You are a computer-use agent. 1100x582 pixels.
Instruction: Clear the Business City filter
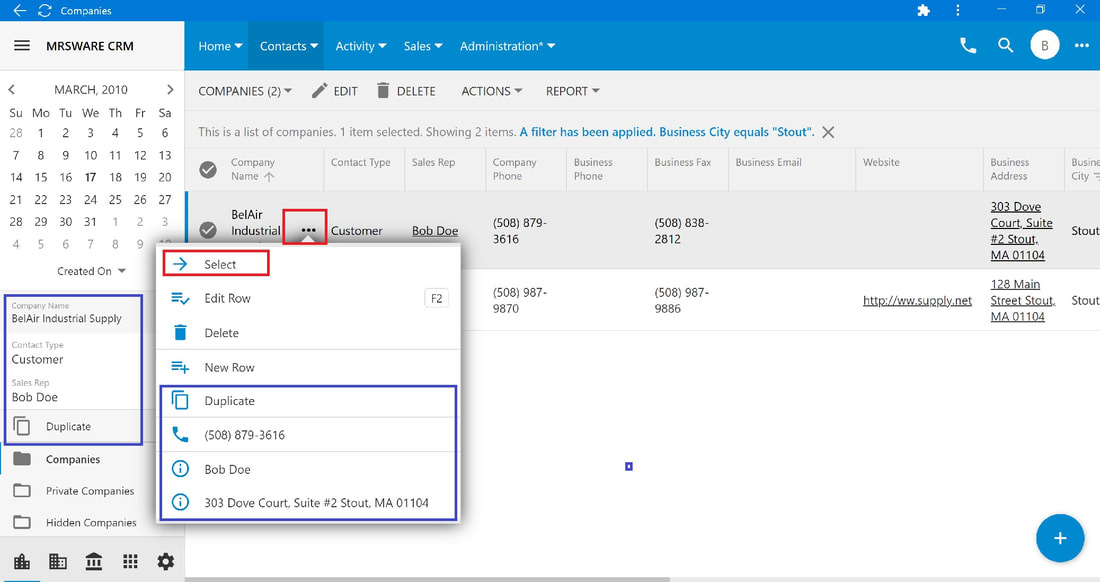click(828, 132)
